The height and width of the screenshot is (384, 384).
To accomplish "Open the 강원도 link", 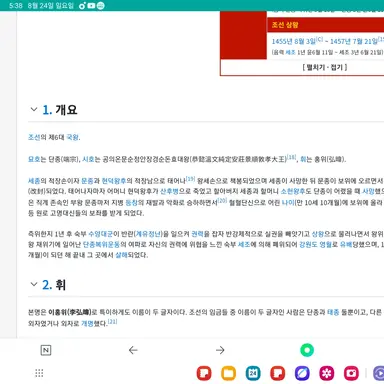I will point(309,245).
